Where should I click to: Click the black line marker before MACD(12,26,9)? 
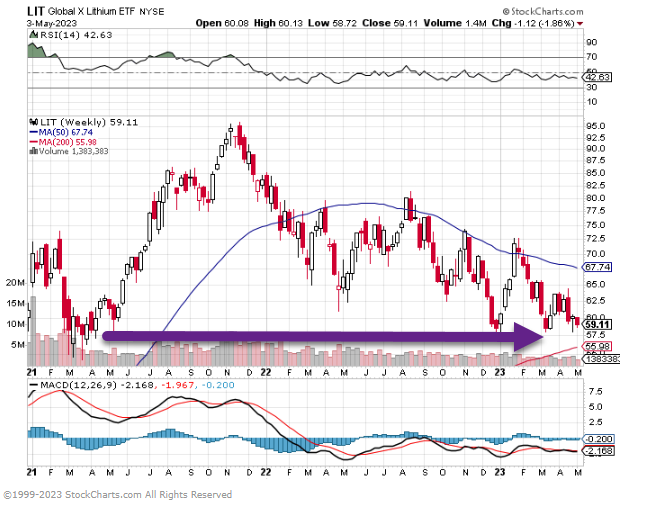pyautogui.click(x=34, y=385)
